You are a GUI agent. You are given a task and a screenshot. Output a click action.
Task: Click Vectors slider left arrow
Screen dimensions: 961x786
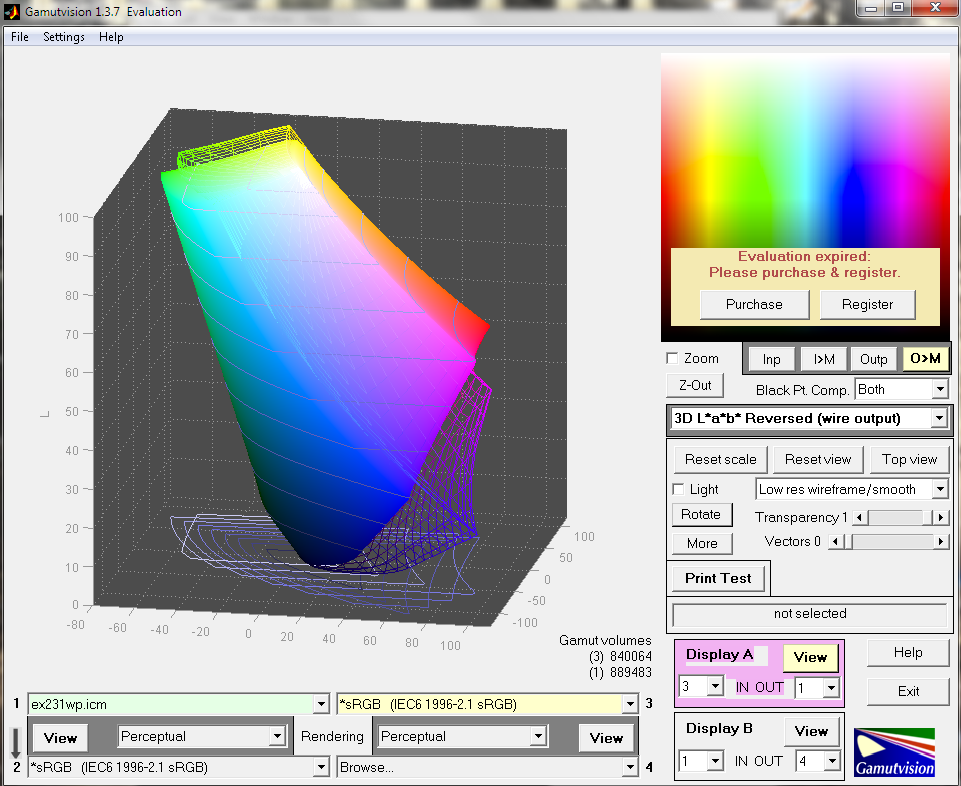coord(834,541)
